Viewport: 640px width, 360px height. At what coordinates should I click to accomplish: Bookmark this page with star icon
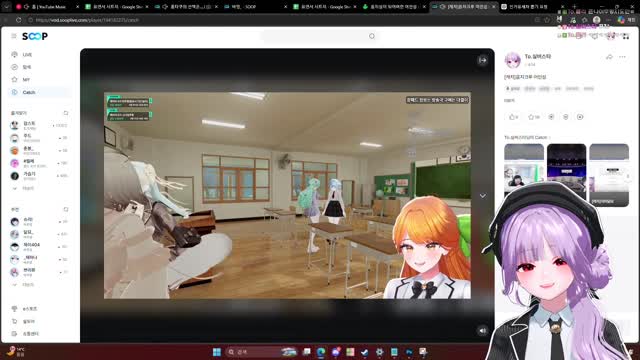point(547,20)
